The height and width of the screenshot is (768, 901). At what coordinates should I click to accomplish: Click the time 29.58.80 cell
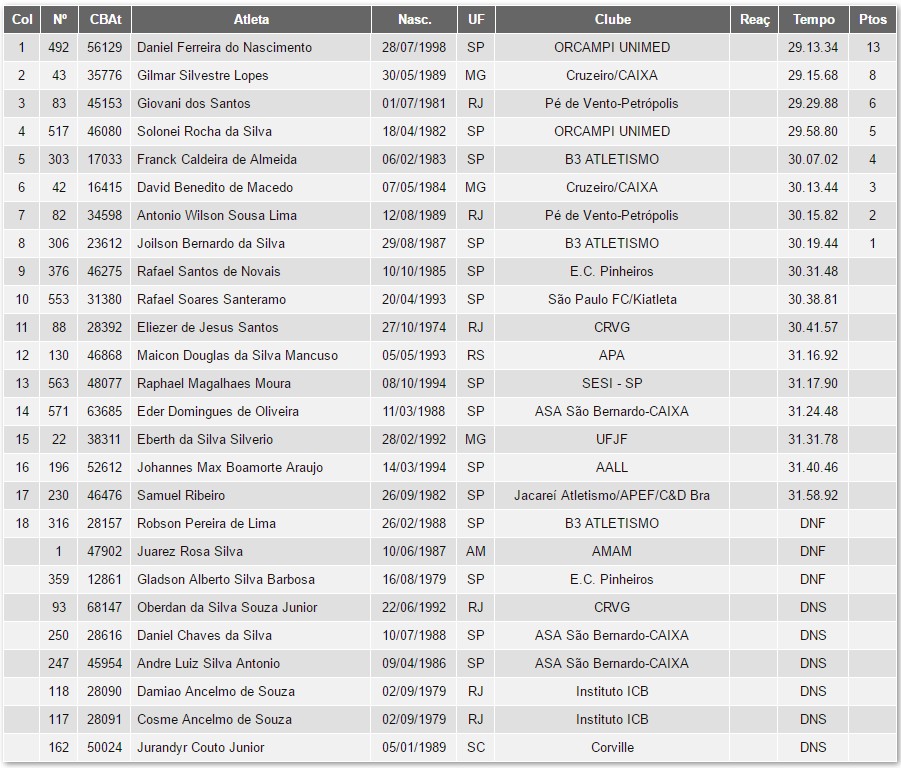click(x=812, y=131)
